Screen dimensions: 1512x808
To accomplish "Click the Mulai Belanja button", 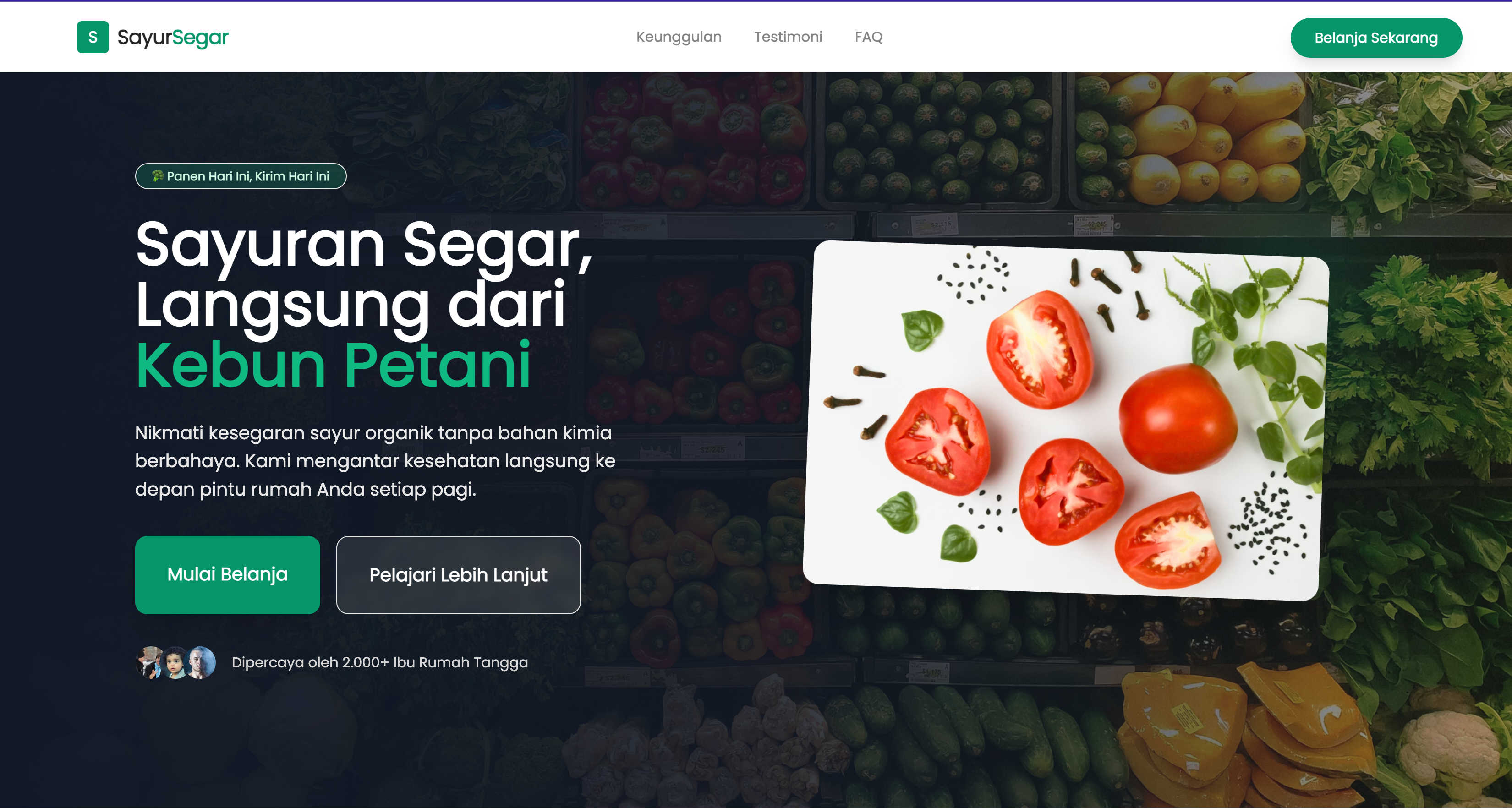I will pos(227,574).
